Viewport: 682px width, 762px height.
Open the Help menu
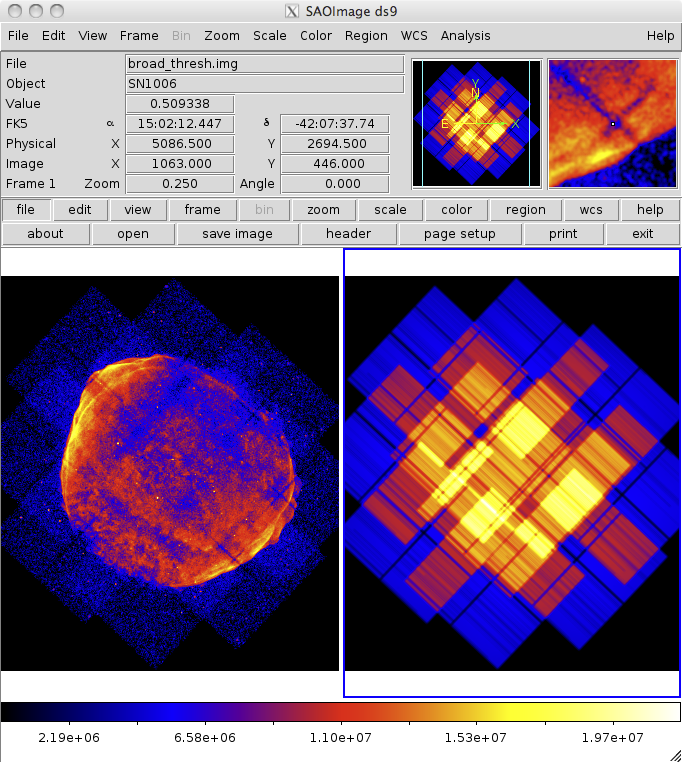tap(660, 35)
